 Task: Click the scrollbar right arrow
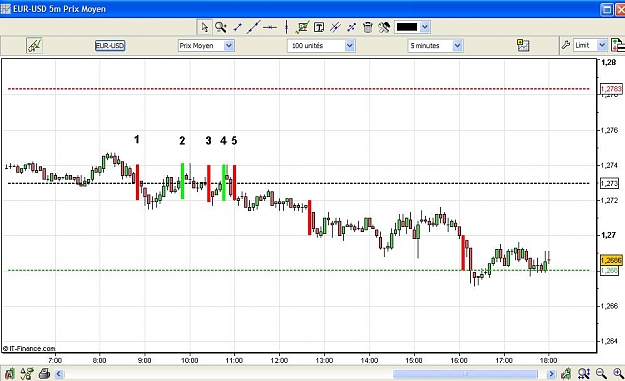(x=551, y=374)
